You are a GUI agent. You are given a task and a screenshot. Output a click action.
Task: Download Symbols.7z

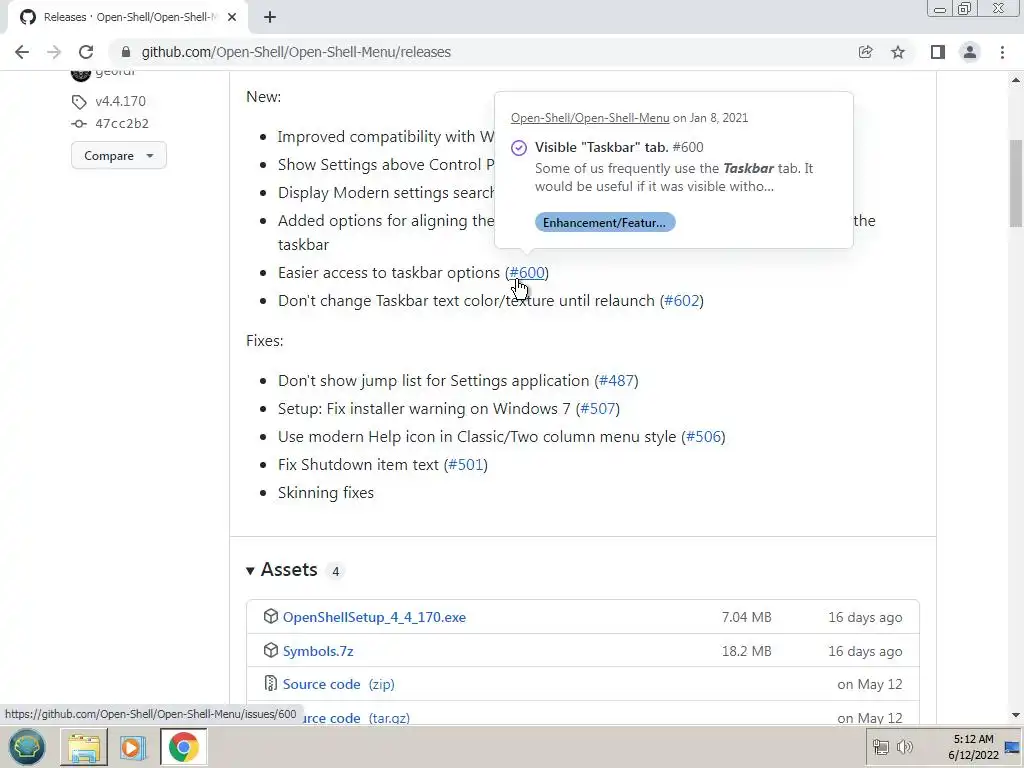click(318, 651)
